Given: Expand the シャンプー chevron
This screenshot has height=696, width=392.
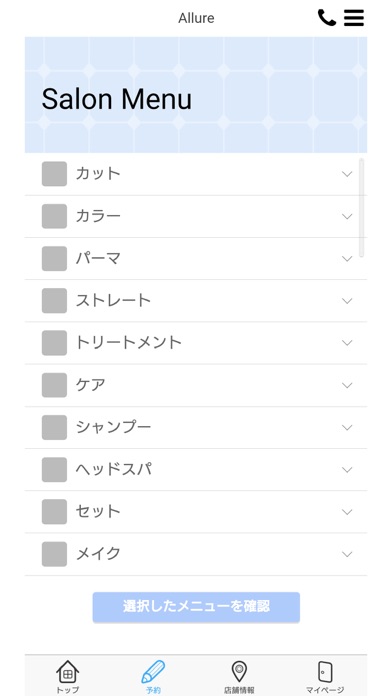Looking at the screenshot, I should pyautogui.click(x=347, y=427).
